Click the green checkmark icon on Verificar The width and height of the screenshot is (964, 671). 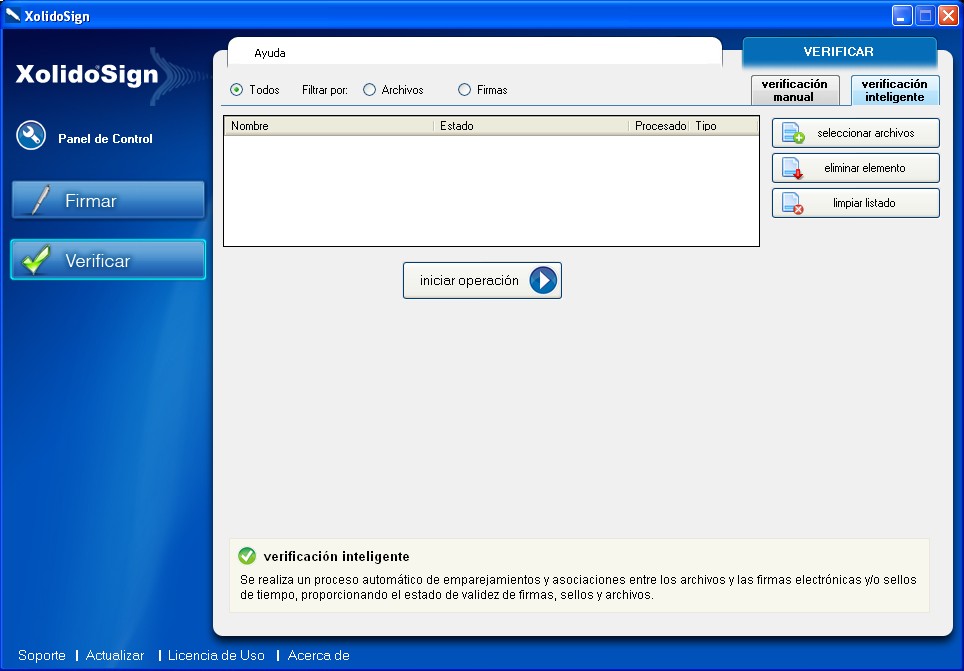coord(36,260)
